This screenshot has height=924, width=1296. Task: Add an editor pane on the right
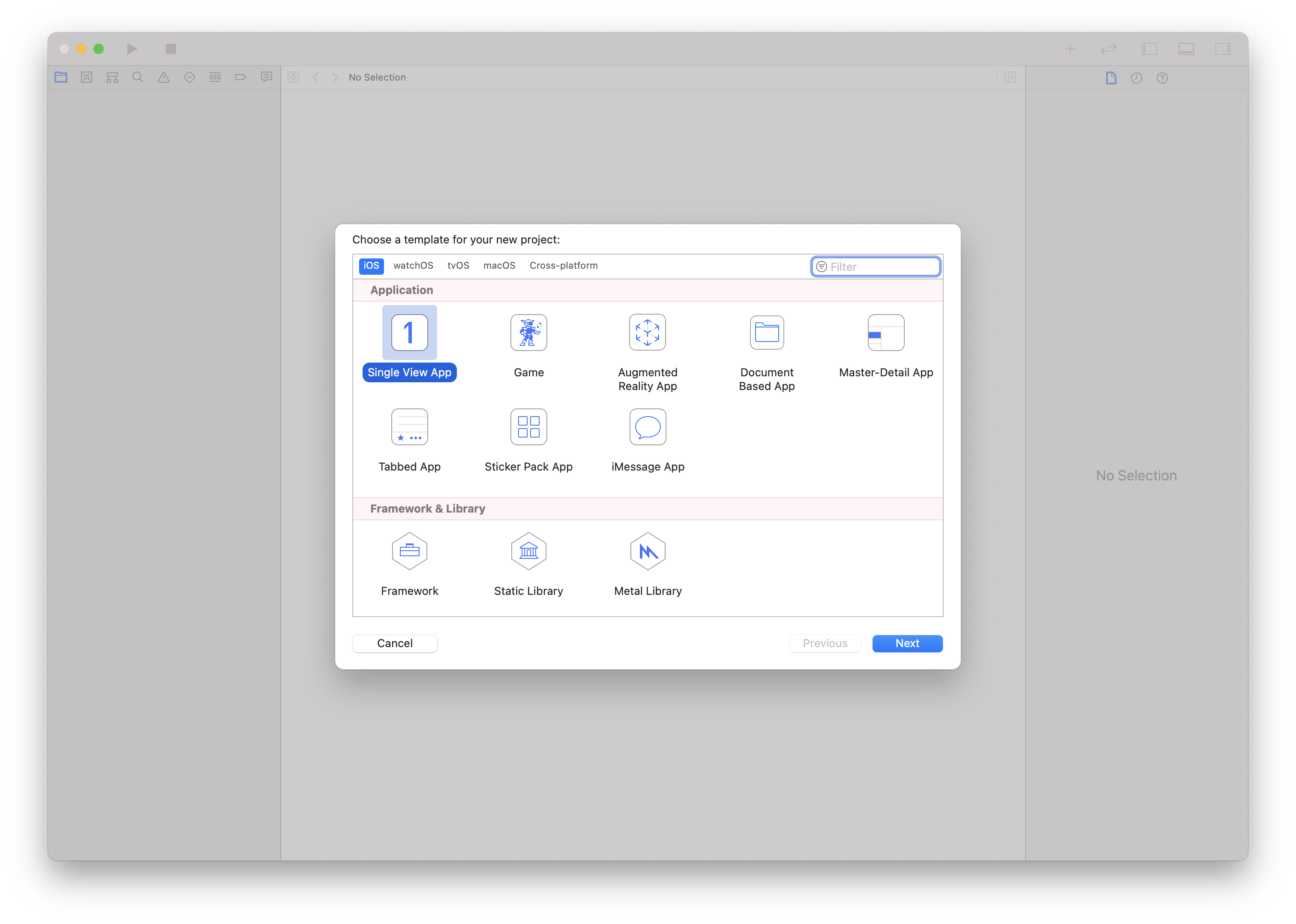pos(1011,78)
